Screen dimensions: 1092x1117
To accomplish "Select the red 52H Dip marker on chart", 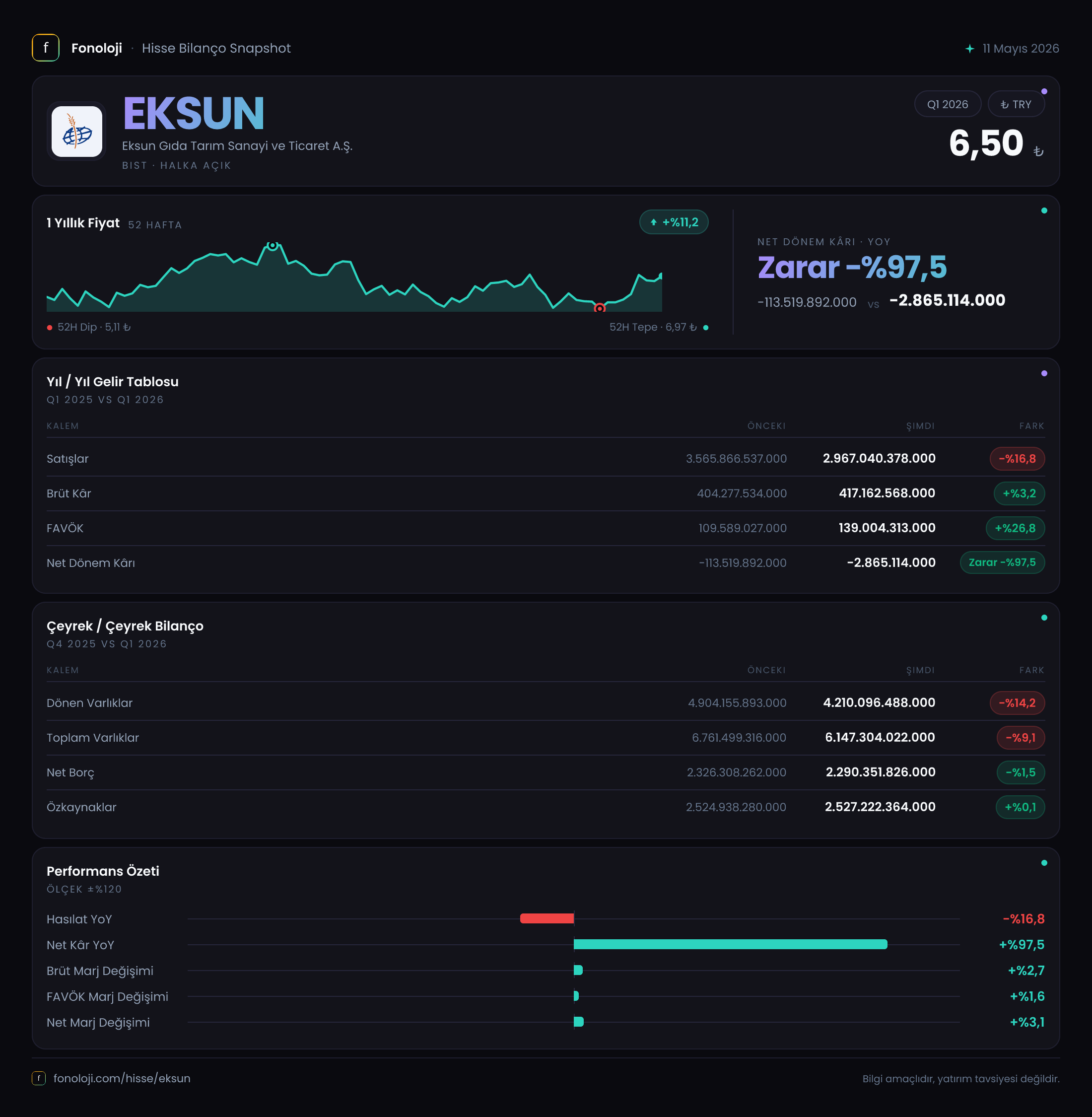I will pyautogui.click(x=599, y=309).
